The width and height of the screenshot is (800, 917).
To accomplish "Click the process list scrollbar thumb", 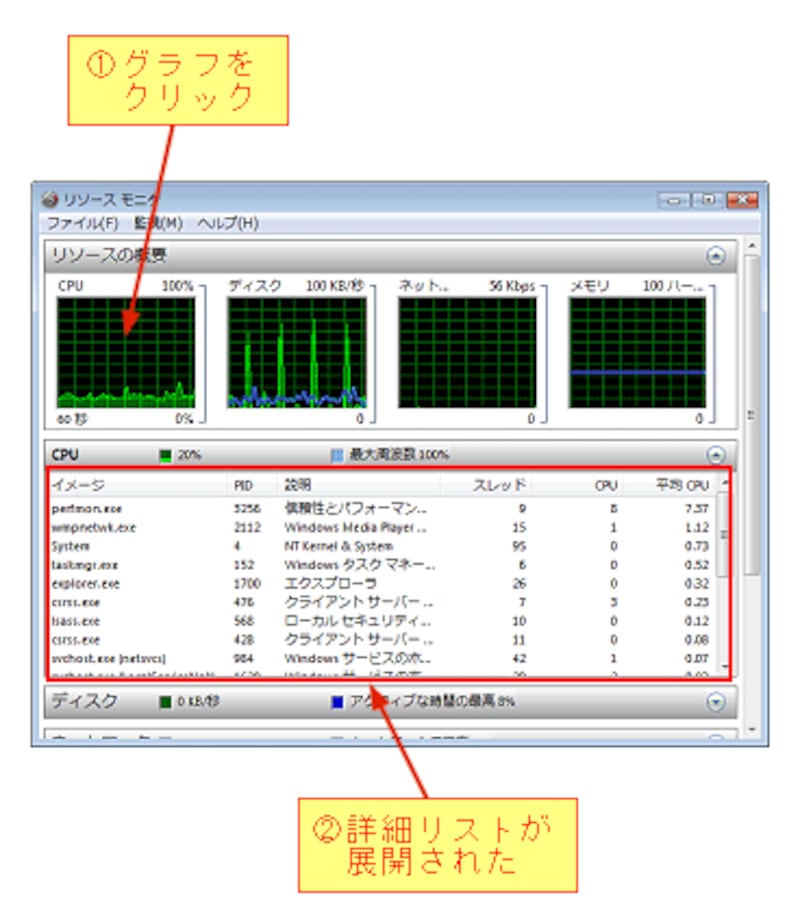I will pyautogui.click(x=725, y=535).
